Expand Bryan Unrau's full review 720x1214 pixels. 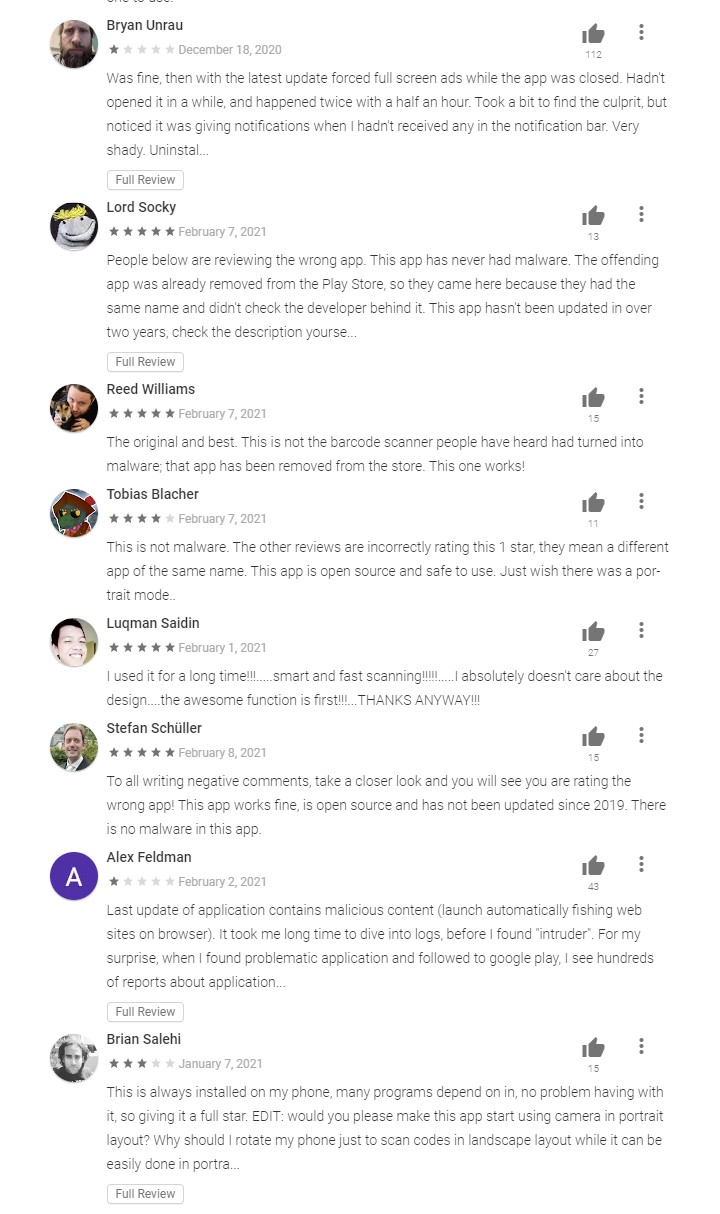pos(145,180)
